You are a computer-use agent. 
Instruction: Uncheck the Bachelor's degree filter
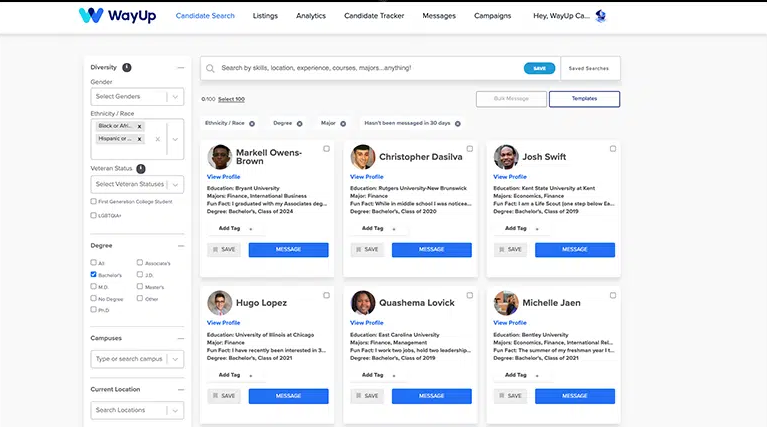pos(93,274)
